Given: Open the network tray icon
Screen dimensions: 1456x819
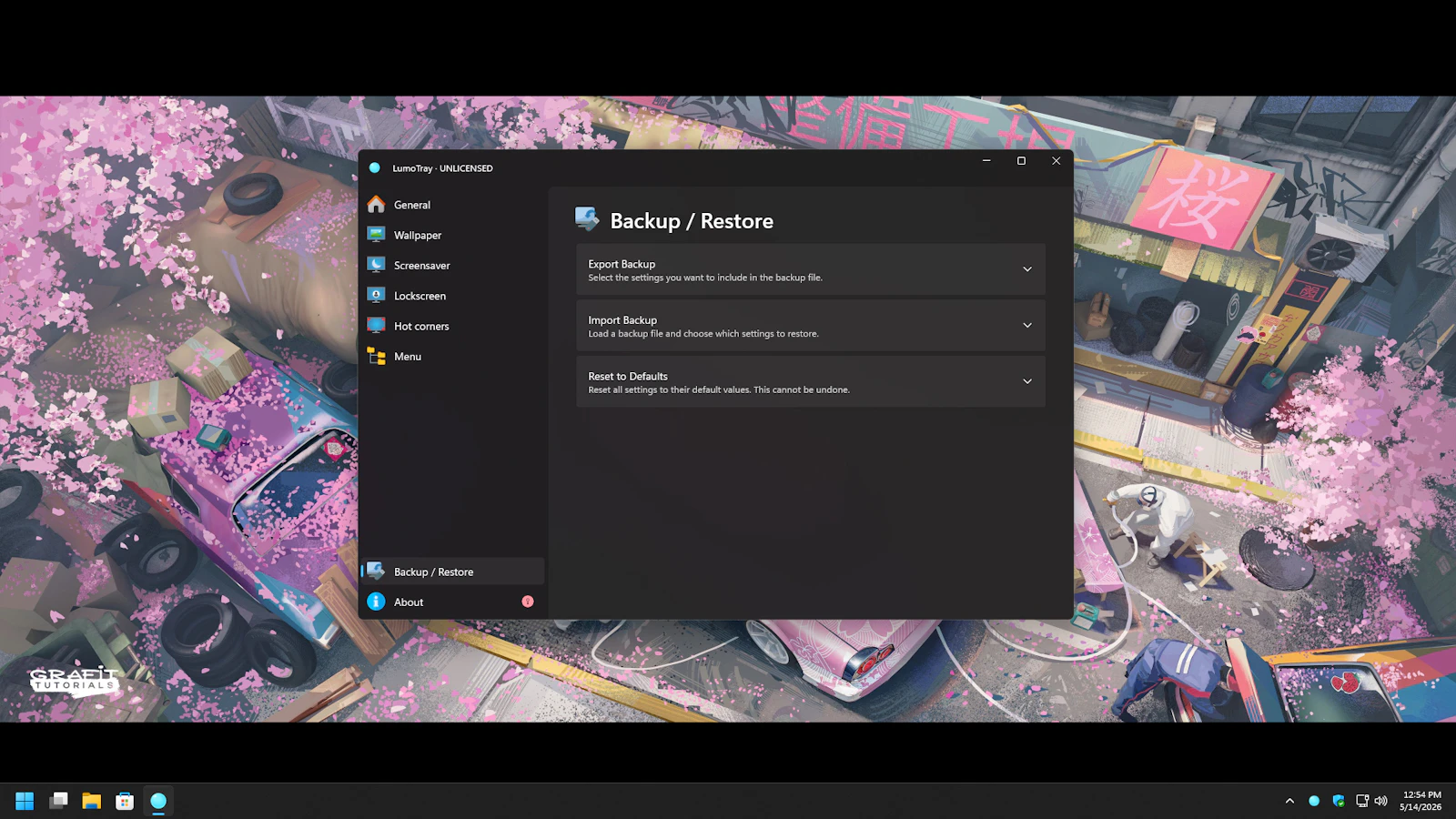Looking at the screenshot, I should tap(1362, 801).
